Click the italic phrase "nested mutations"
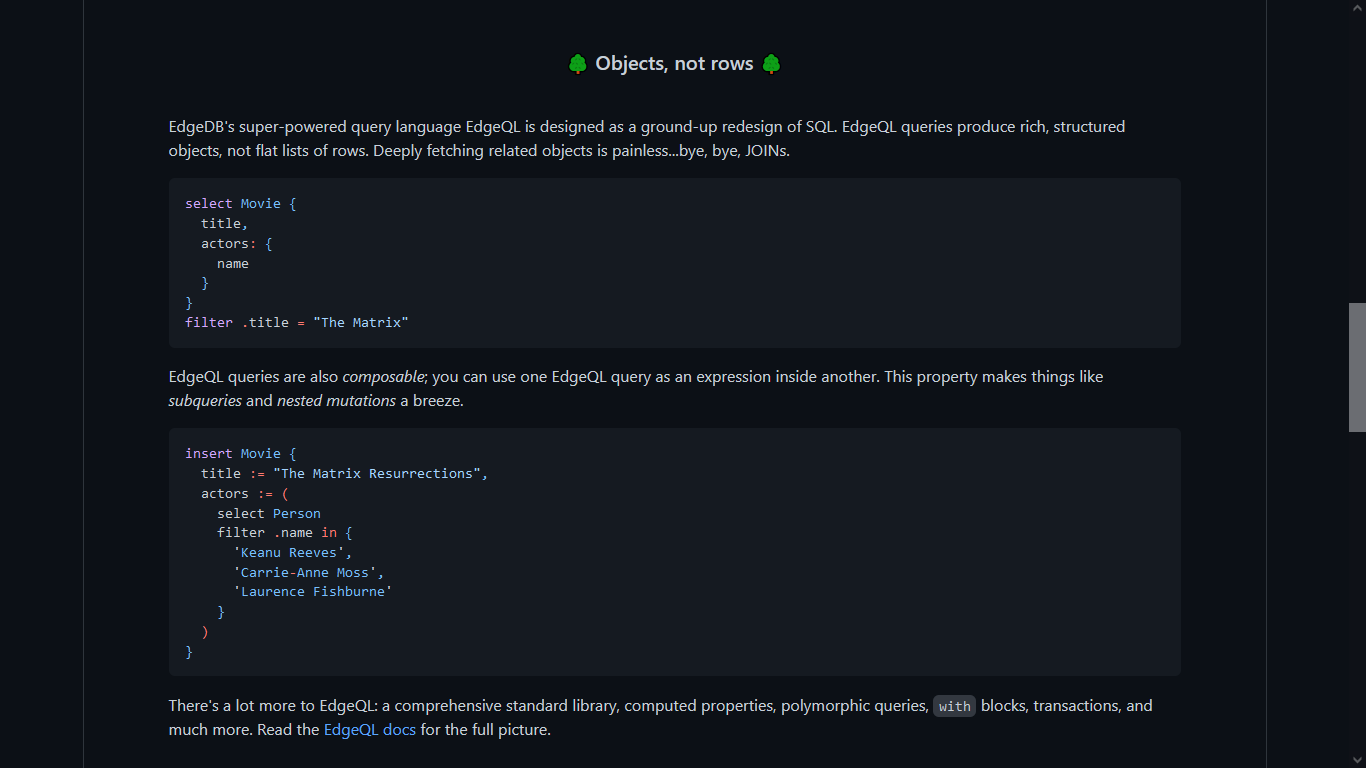Viewport: 1366px width, 768px height. pyautogui.click(x=336, y=401)
